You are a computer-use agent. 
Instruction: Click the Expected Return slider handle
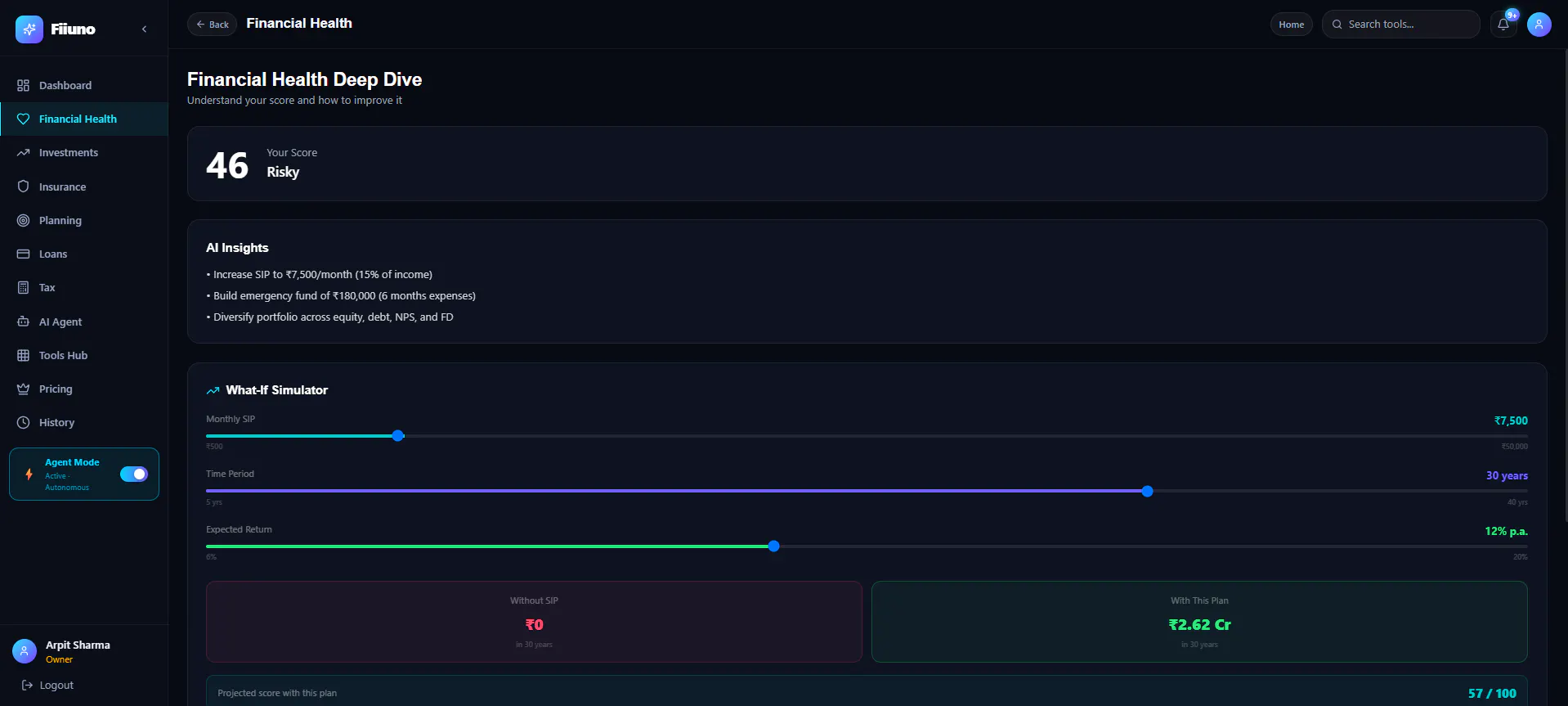click(x=773, y=546)
